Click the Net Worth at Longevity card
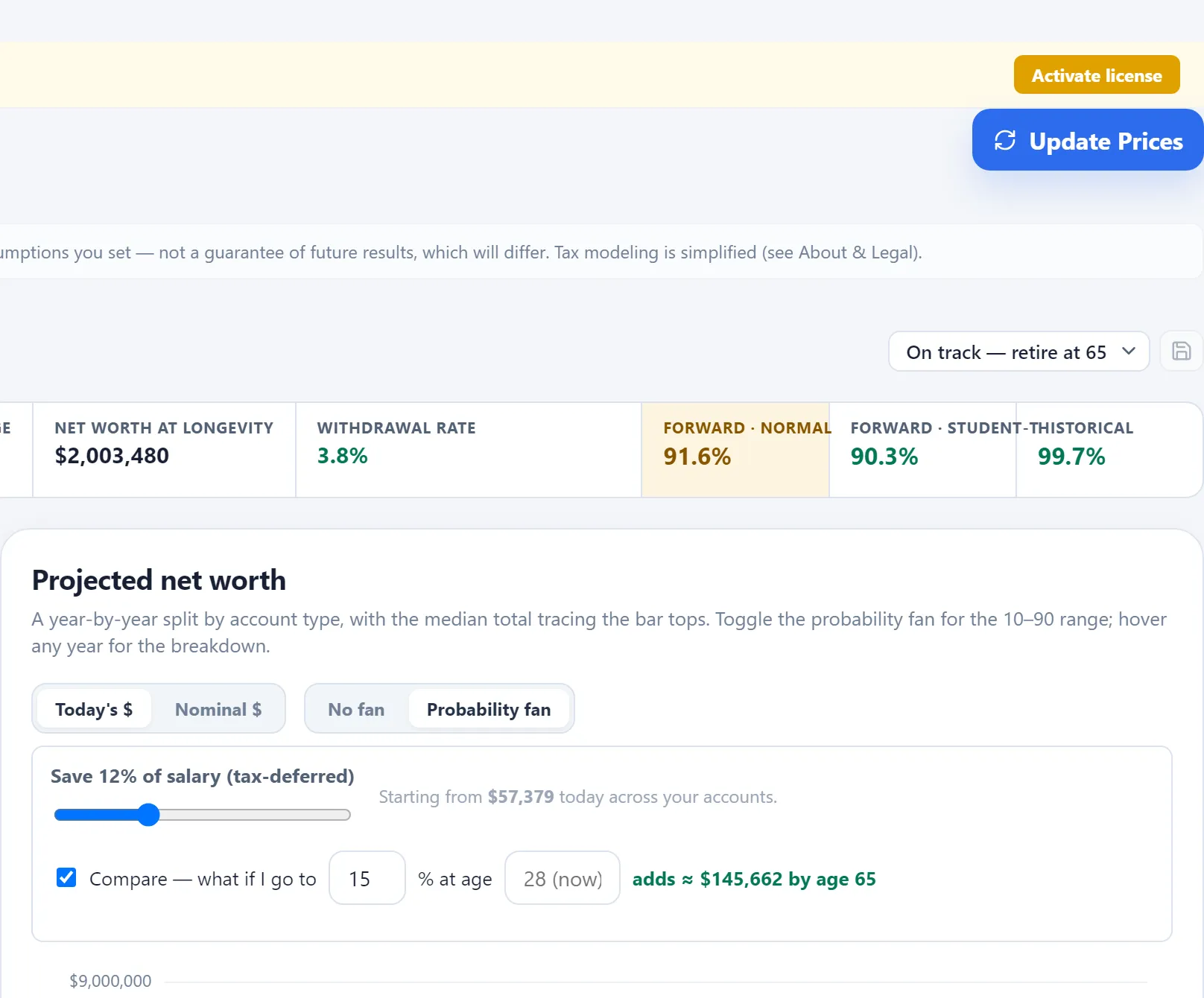Image resolution: width=1204 pixels, height=998 pixels. click(x=165, y=450)
